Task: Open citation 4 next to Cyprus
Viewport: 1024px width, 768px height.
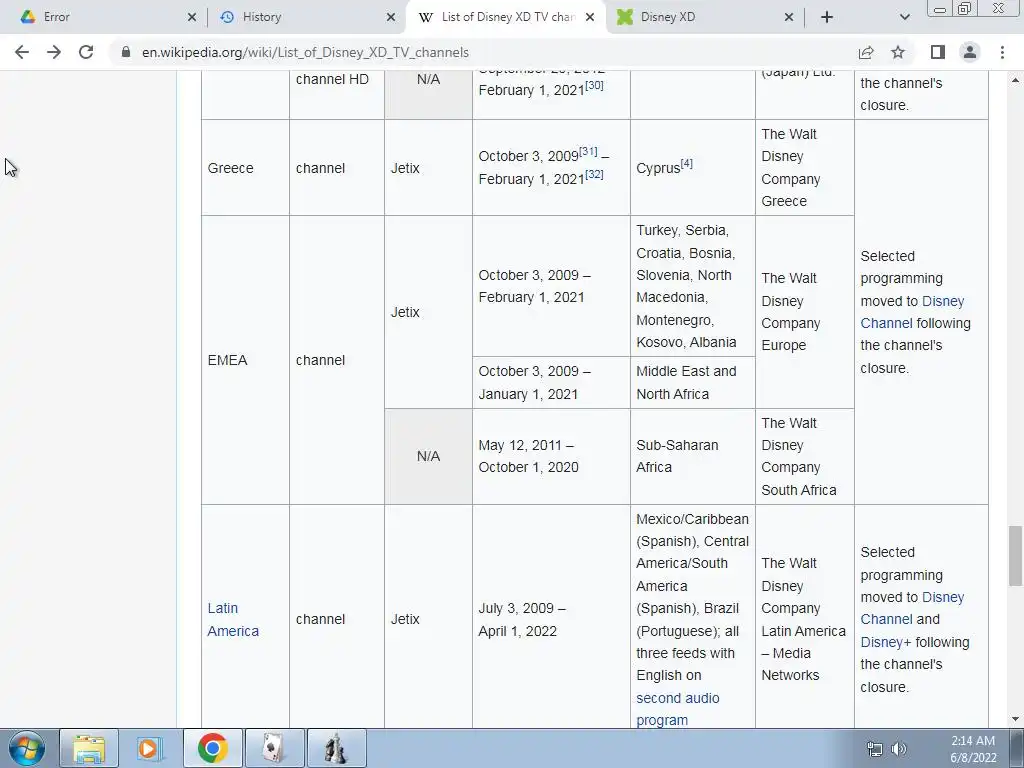Action: coord(686,163)
